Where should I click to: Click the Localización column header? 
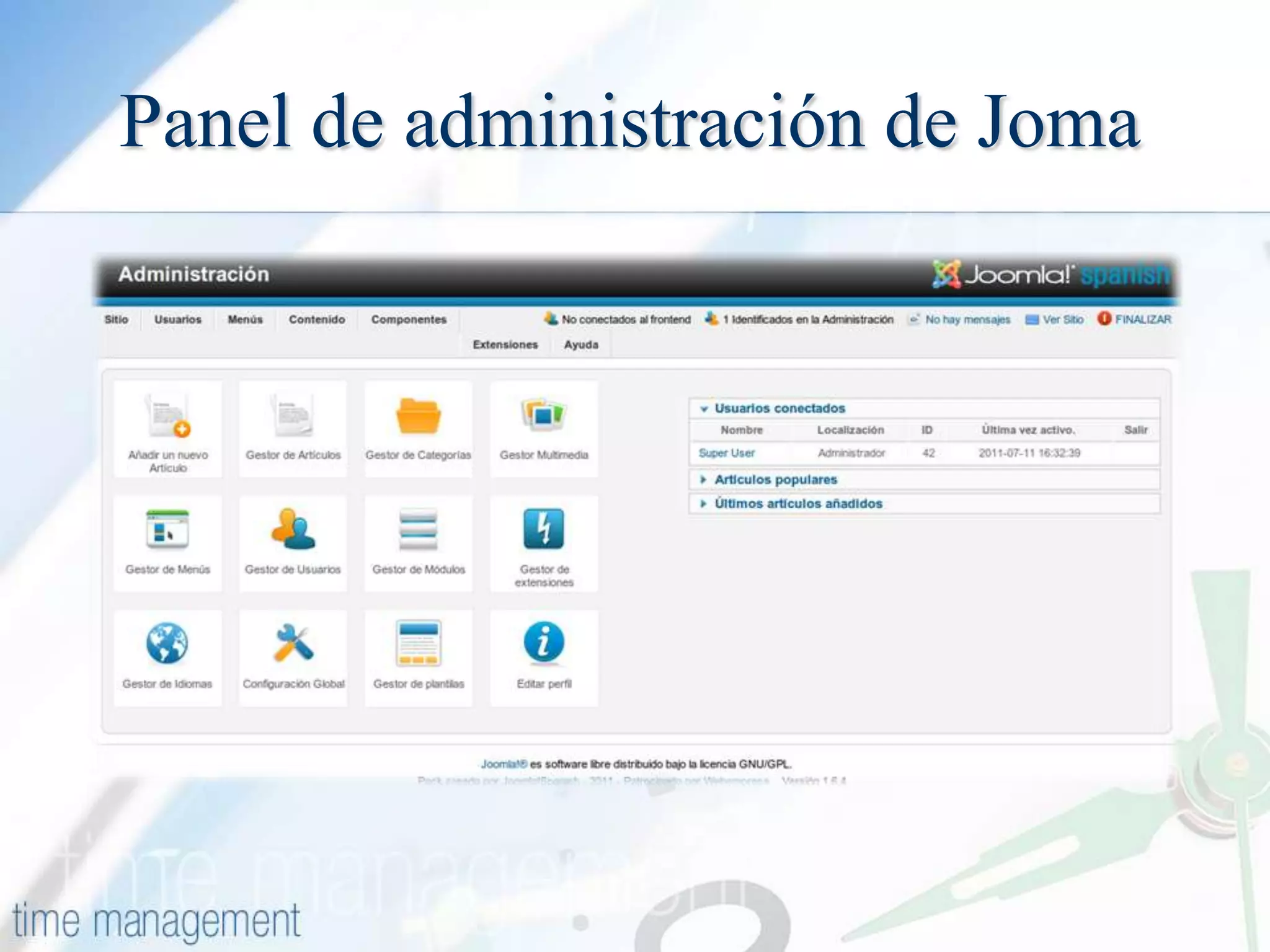pos(850,430)
